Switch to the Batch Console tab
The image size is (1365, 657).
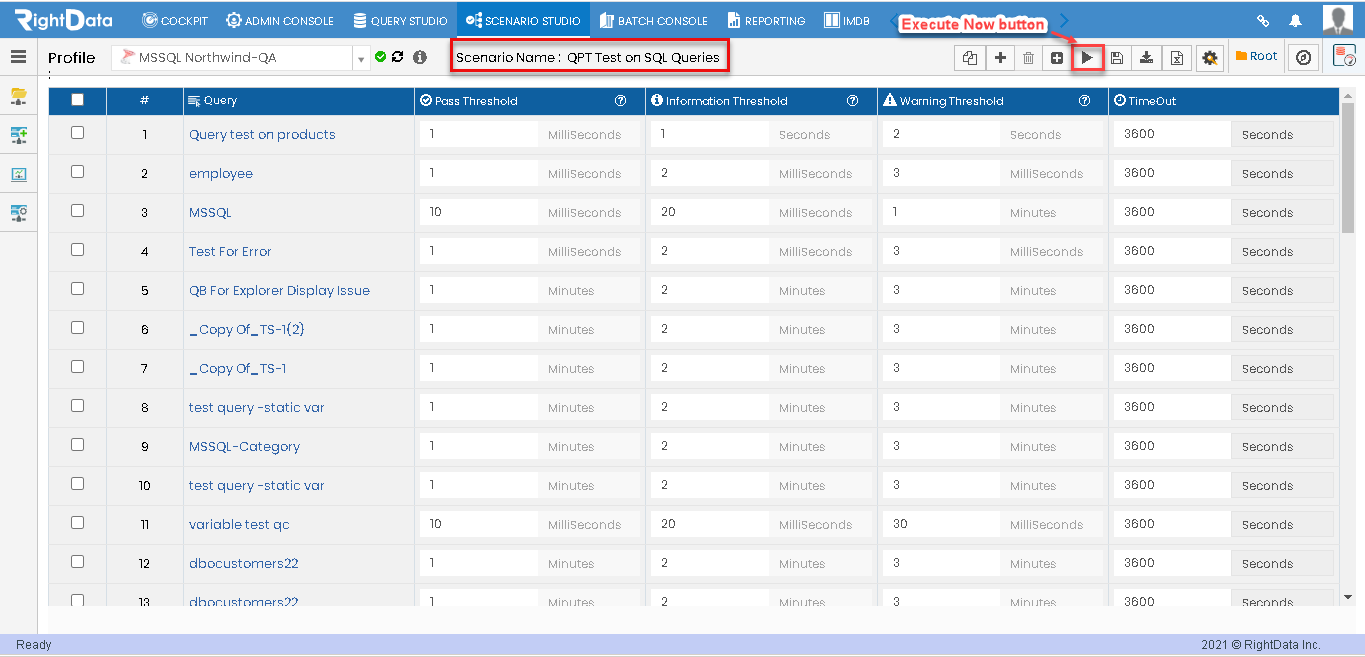point(653,20)
